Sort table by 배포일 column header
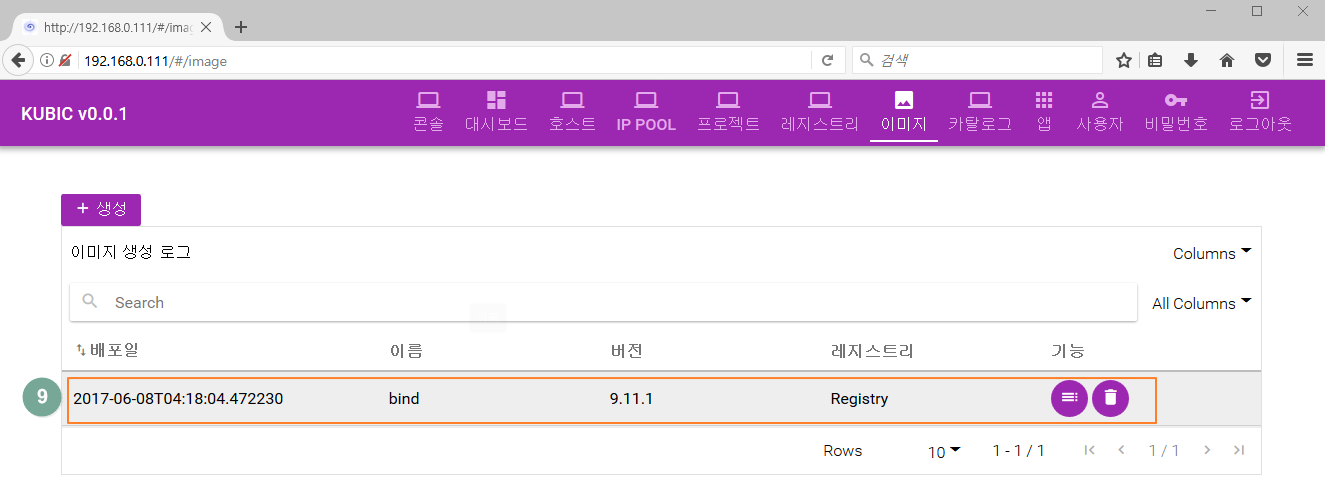 [x=110, y=351]
